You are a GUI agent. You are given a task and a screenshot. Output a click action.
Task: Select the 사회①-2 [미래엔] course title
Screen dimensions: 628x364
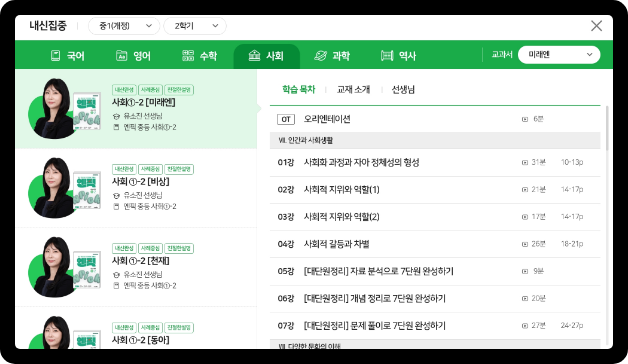click(x=143, y=103)
